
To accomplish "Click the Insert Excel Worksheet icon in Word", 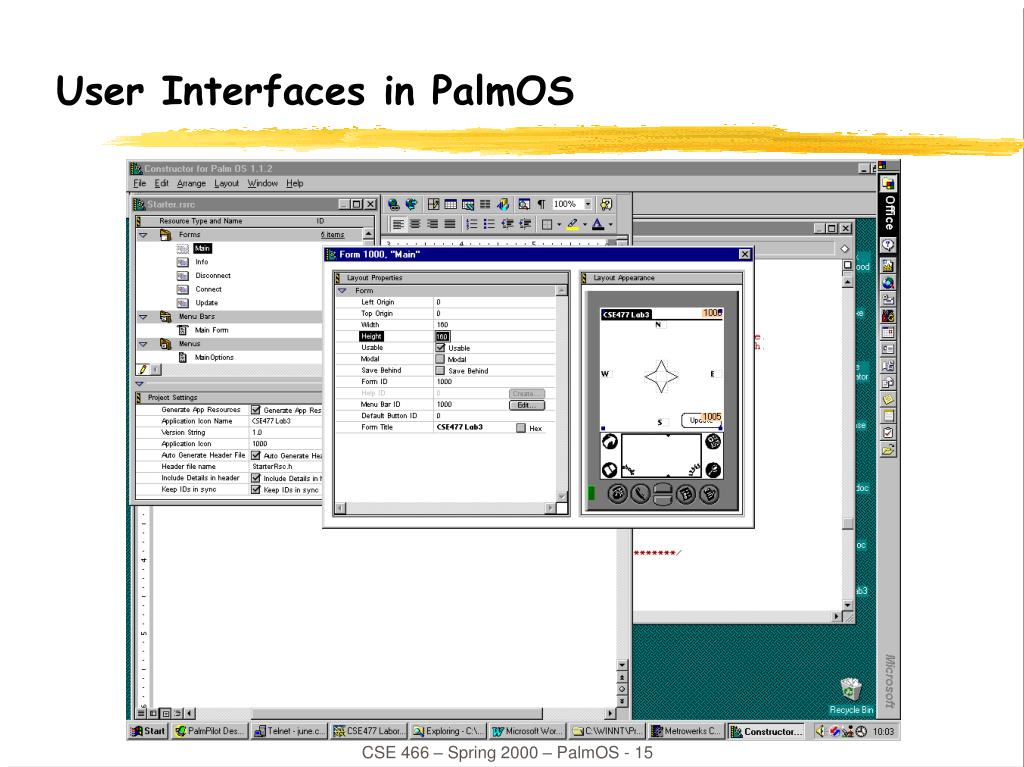I will click(468, 204).
